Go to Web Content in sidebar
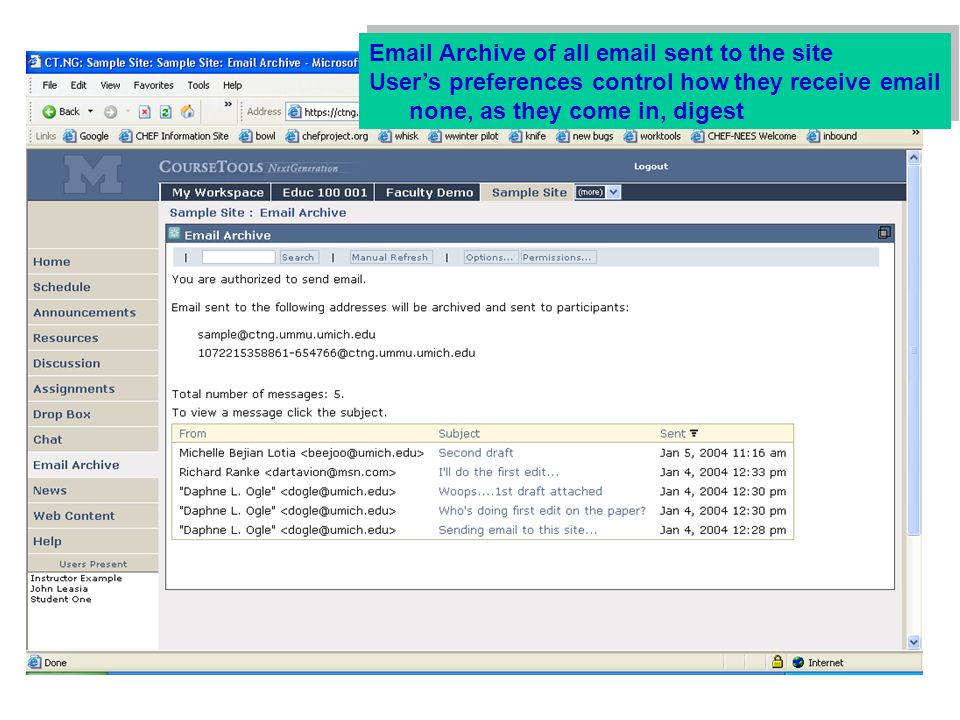The width and height of the screenshot is (960, 720). (92, 516)
